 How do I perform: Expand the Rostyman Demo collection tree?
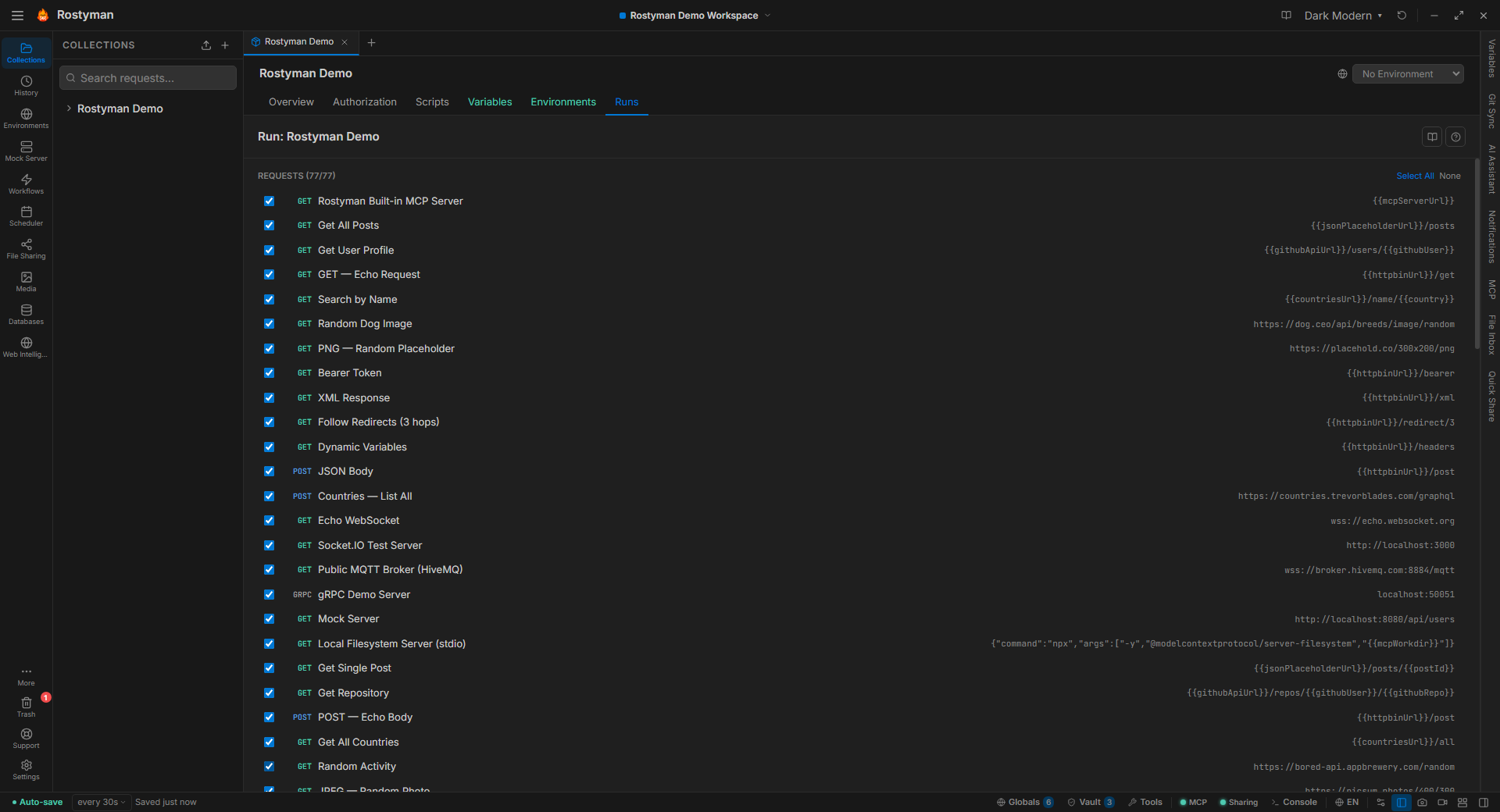[x=69, y=109]
